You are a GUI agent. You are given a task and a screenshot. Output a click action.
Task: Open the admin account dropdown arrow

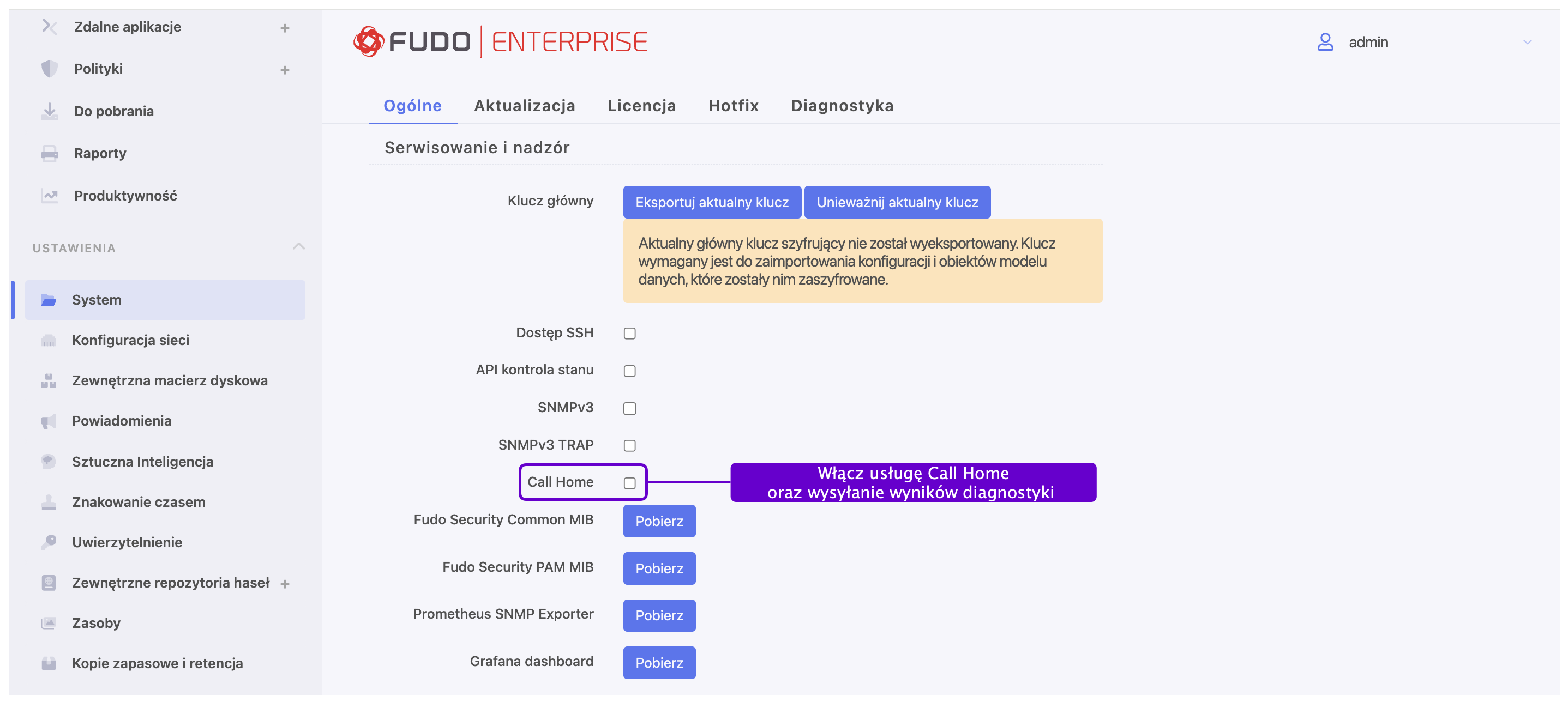1527,42
